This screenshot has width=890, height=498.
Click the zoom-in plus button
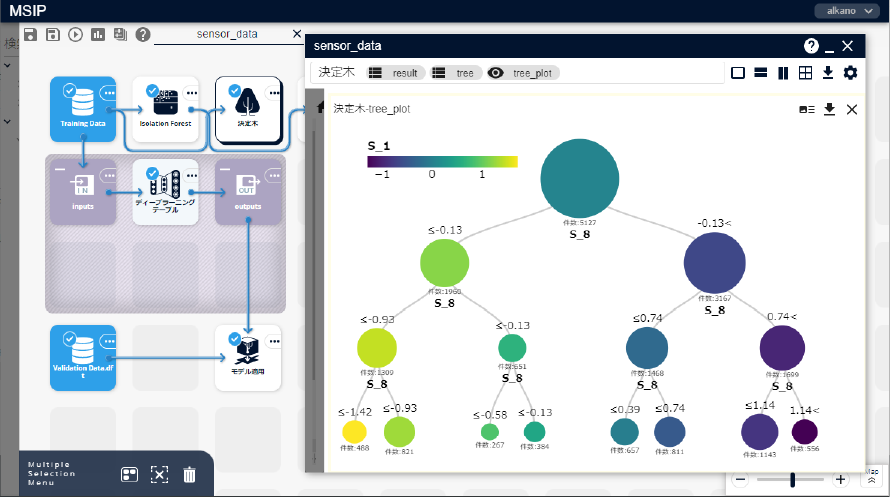(x=841, y=480)
